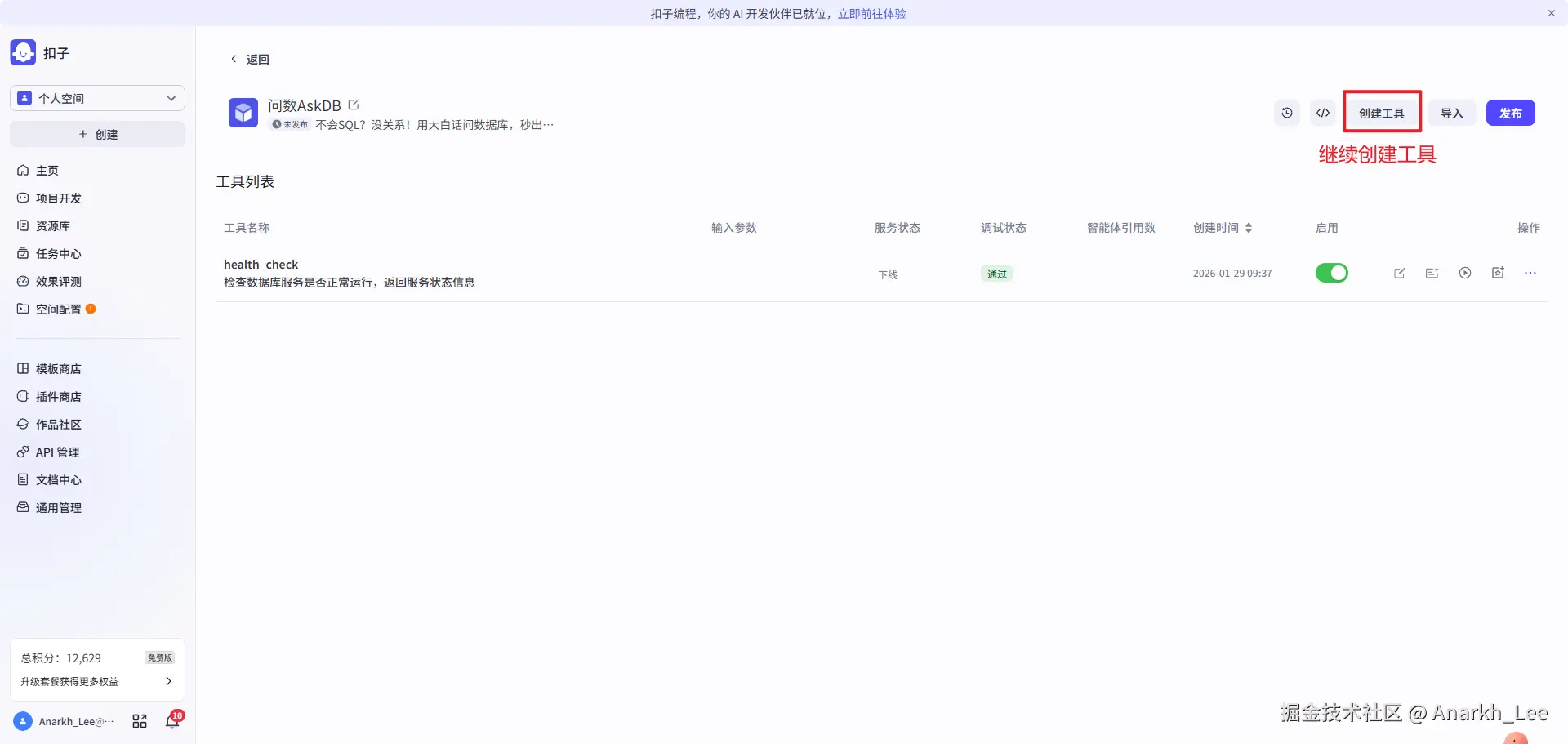The height and width of the screenshot is (744, 1568).
Task: Click the 问数AskDB plugin title
Action: tap(305, 105)
